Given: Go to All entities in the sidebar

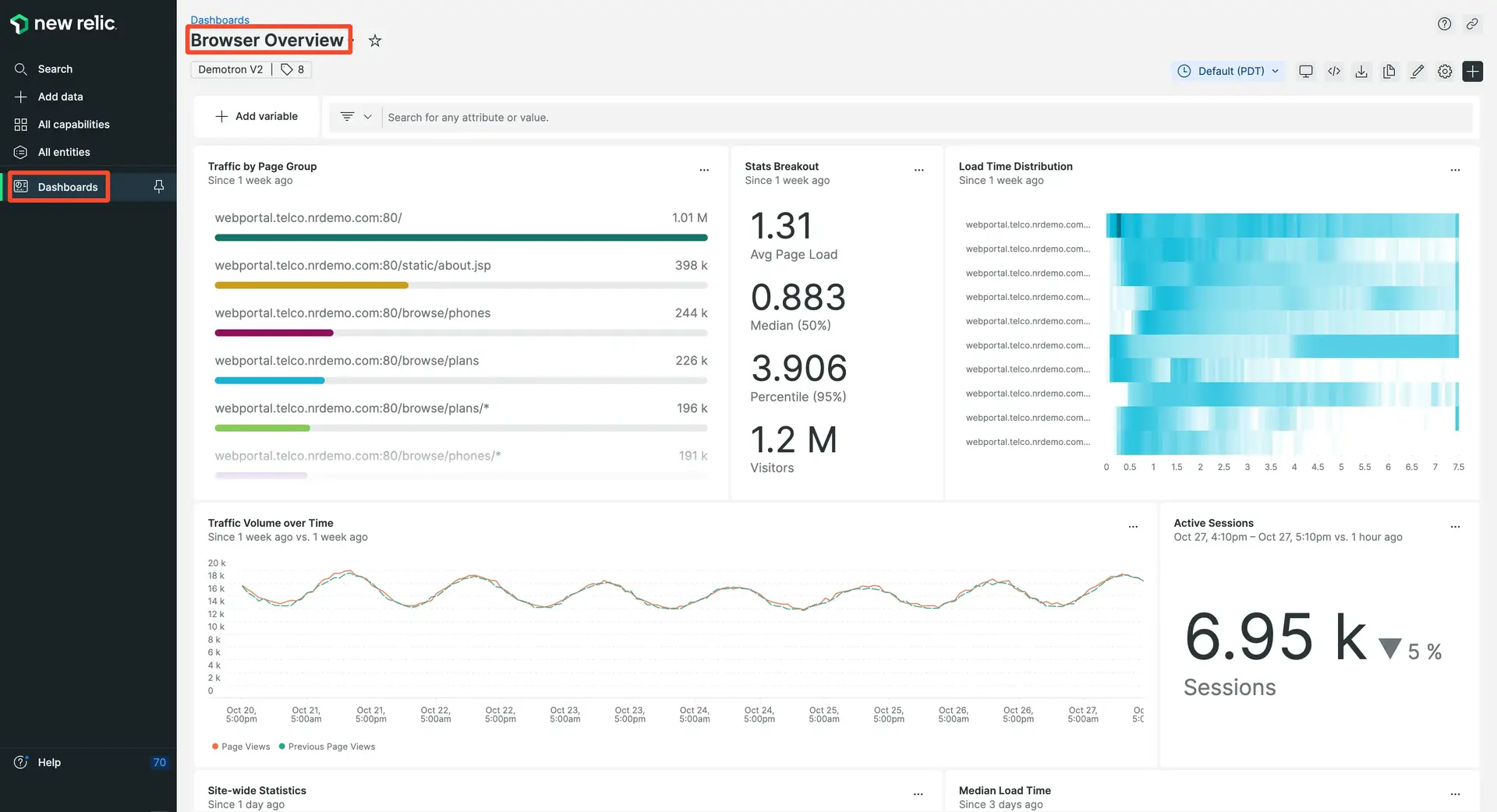Looking at the screenshot, I should [x=64, y=152].
